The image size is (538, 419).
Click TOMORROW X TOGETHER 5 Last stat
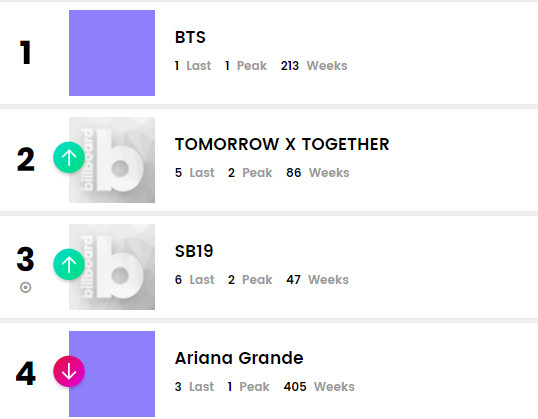click(x=195, y=173)
